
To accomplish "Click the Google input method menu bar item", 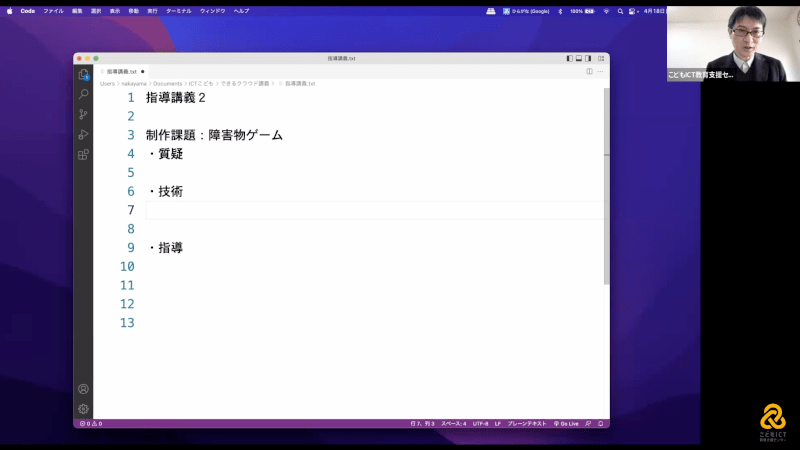I will tap(527, 11).
